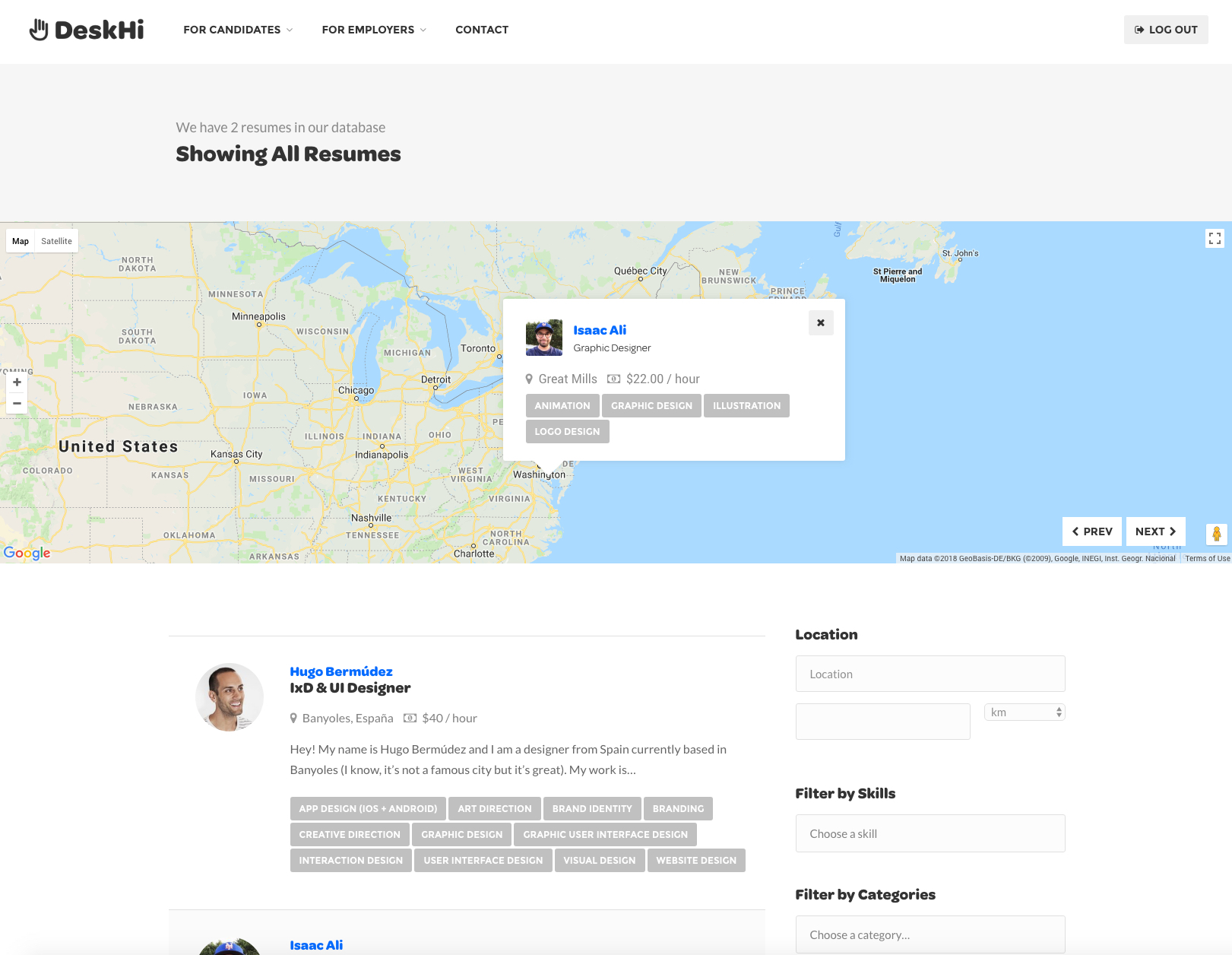Click the DeskHi logo
1232x955 pixels.
tap(87, 30)
